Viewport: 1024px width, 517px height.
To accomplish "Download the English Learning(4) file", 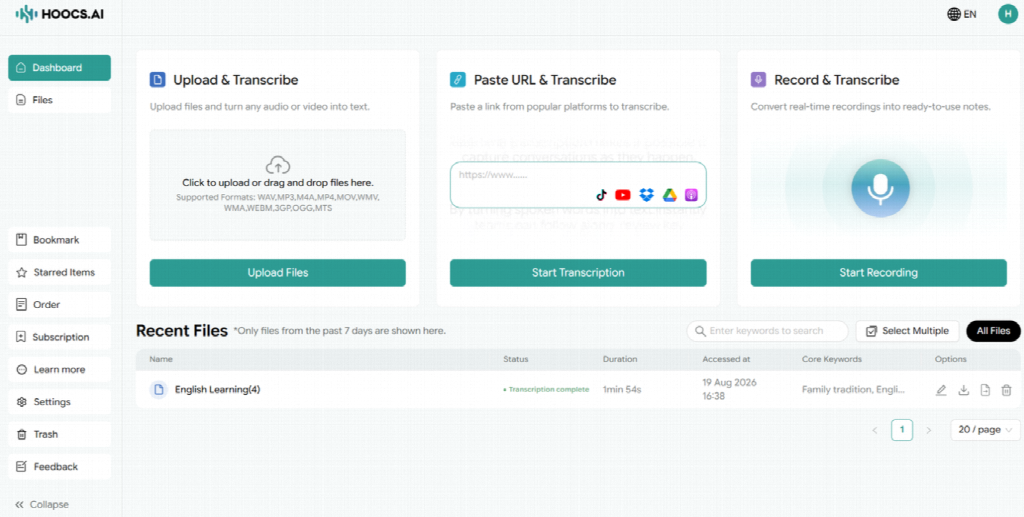I will coord(963,390).
